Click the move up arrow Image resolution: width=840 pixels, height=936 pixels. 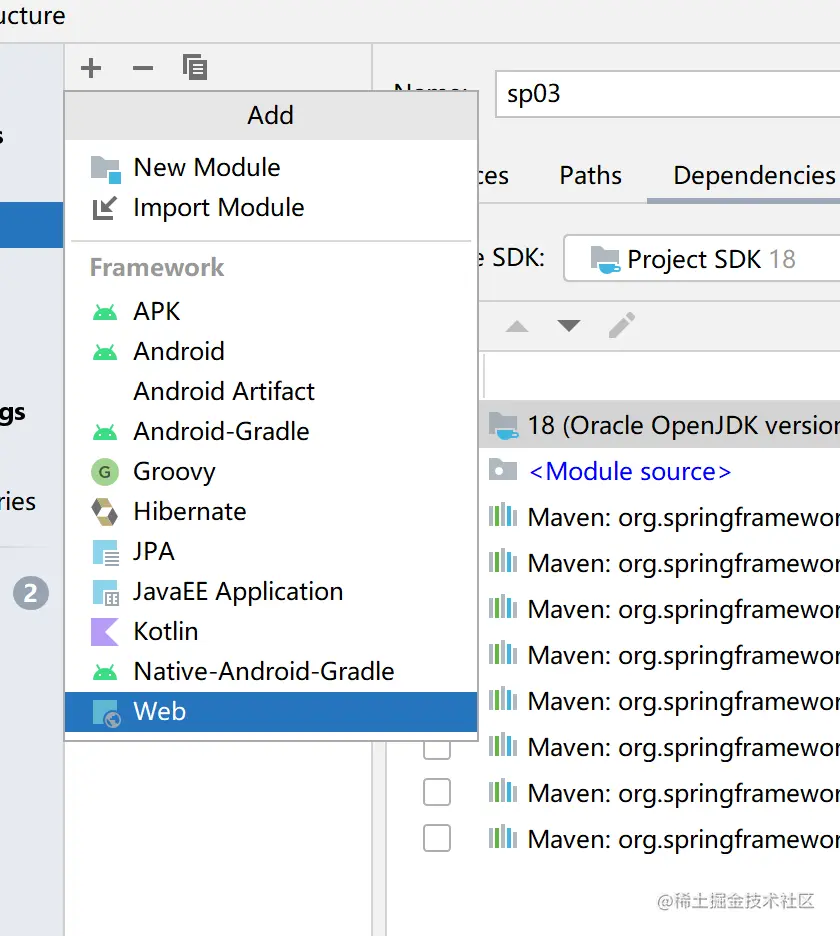tap(517, 326)
